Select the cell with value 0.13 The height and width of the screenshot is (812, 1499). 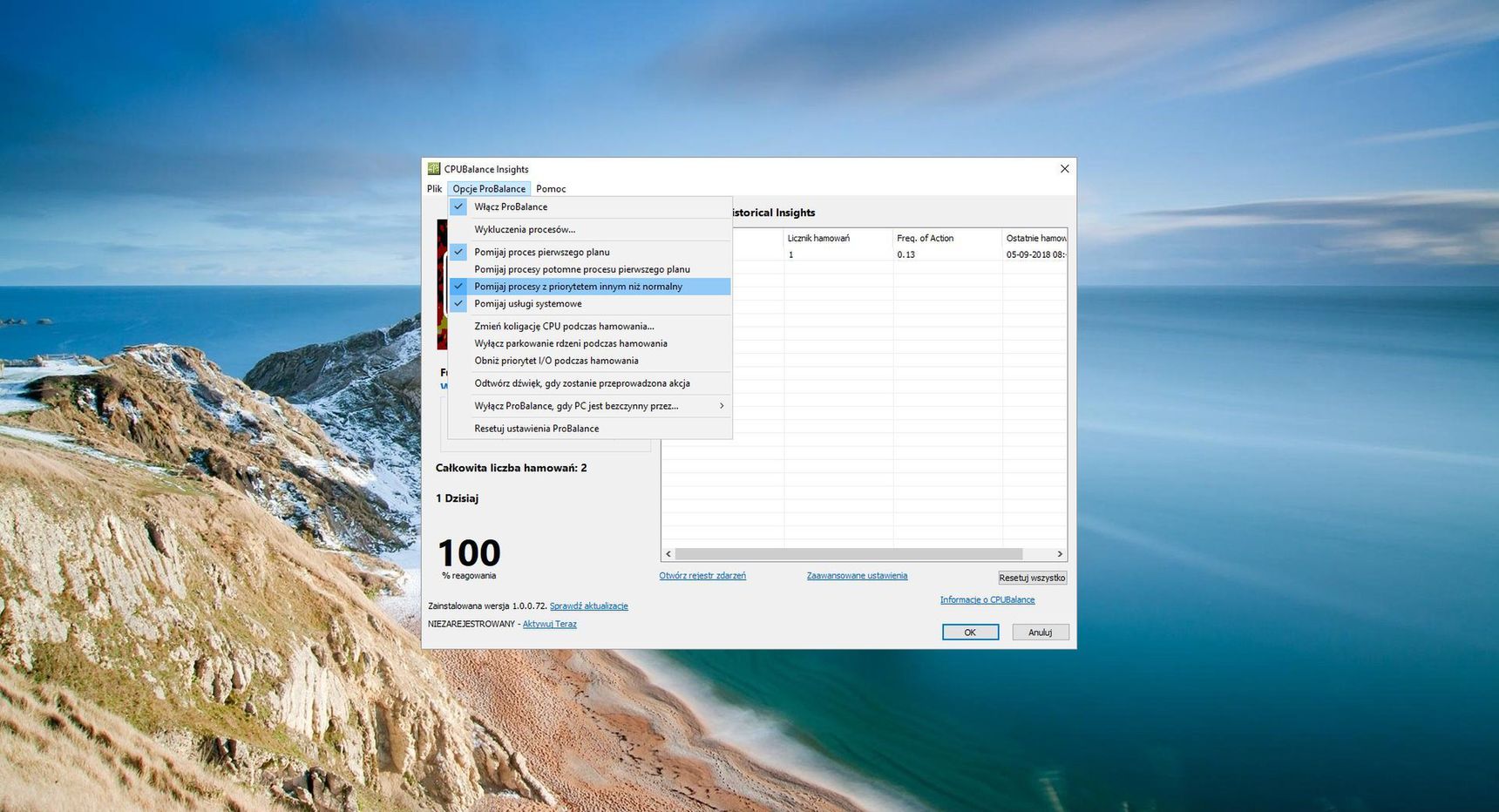click(947, 254)
